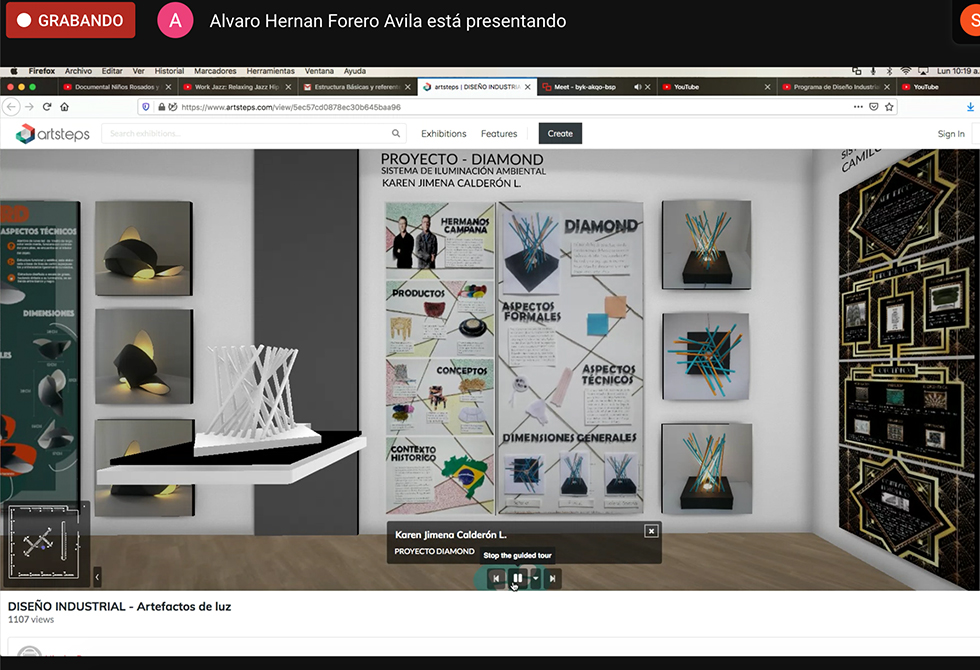Open the Marcadores menu

click(x=215, y=71)
